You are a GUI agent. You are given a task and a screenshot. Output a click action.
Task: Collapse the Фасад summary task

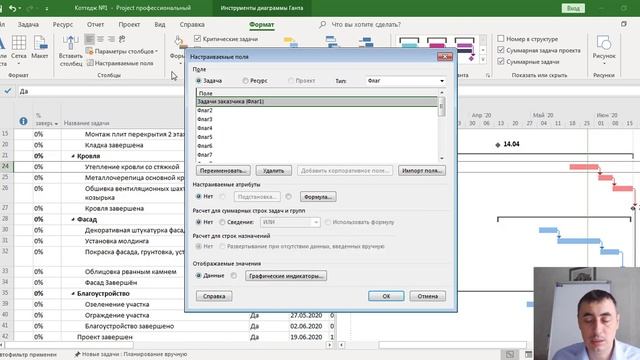click(x=73, y=219)
